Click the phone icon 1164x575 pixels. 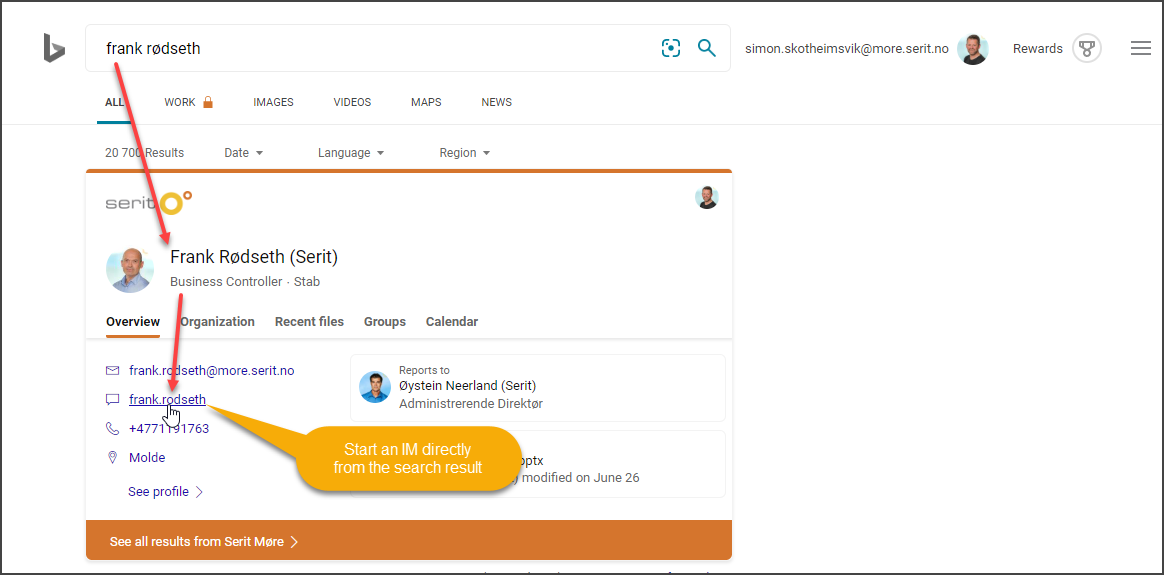(x=113, y=428)
